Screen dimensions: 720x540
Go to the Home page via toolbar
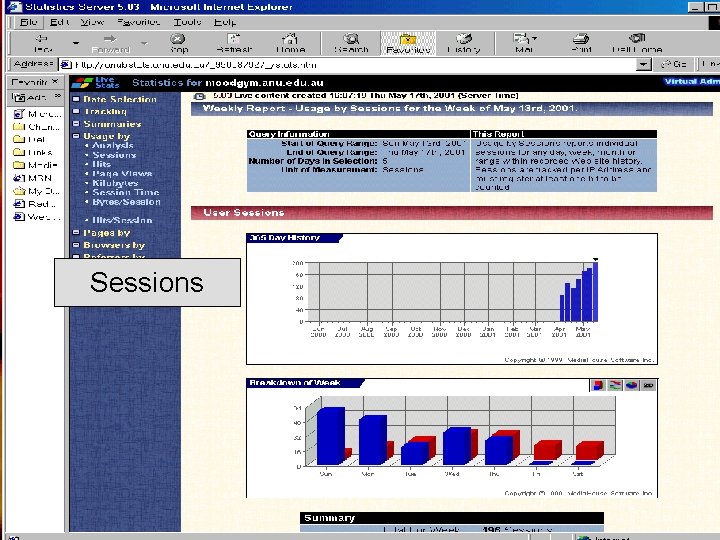coord(290,43)
